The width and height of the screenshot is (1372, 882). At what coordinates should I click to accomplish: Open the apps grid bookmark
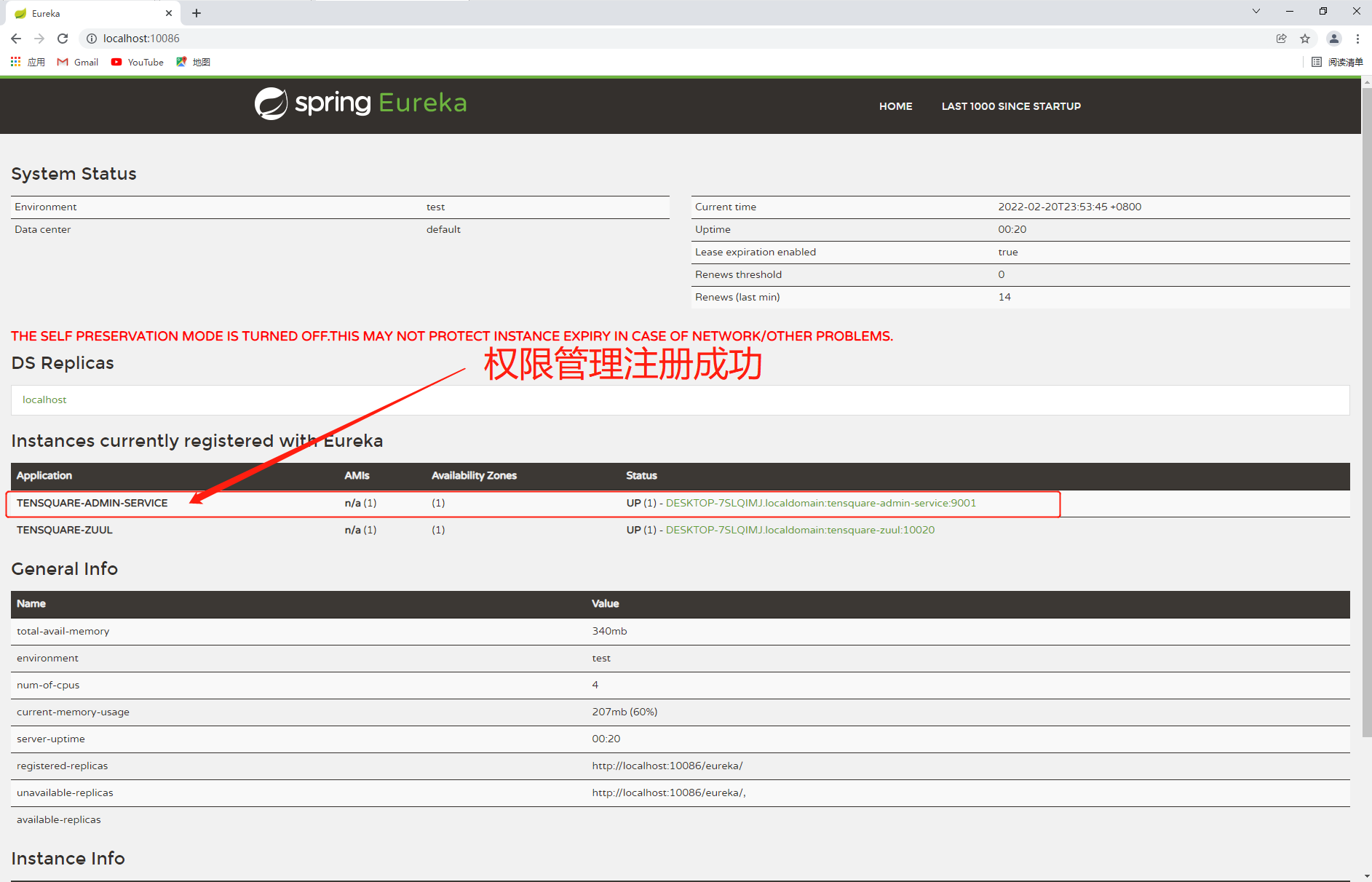[28, 62]
